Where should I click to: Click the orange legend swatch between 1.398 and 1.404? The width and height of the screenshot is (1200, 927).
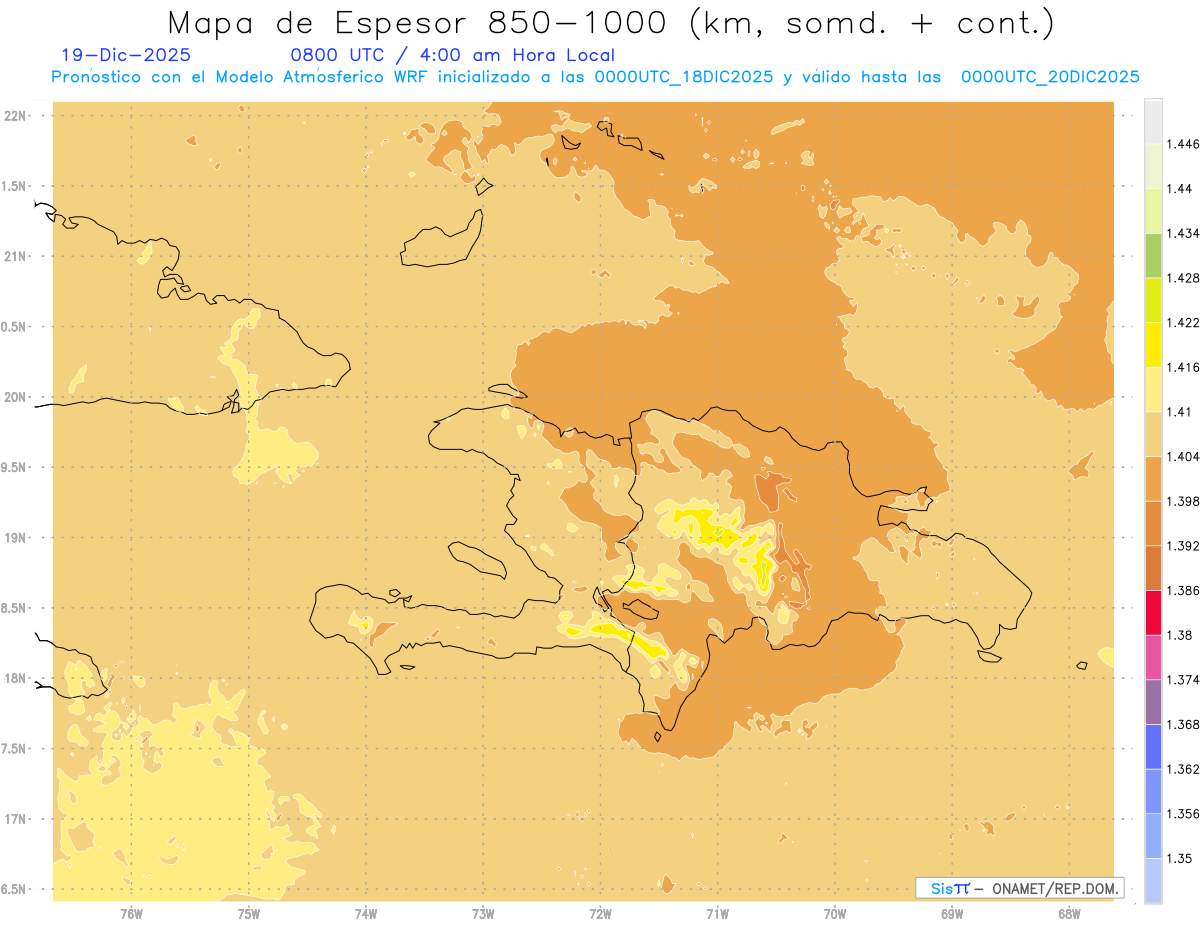1153,479
